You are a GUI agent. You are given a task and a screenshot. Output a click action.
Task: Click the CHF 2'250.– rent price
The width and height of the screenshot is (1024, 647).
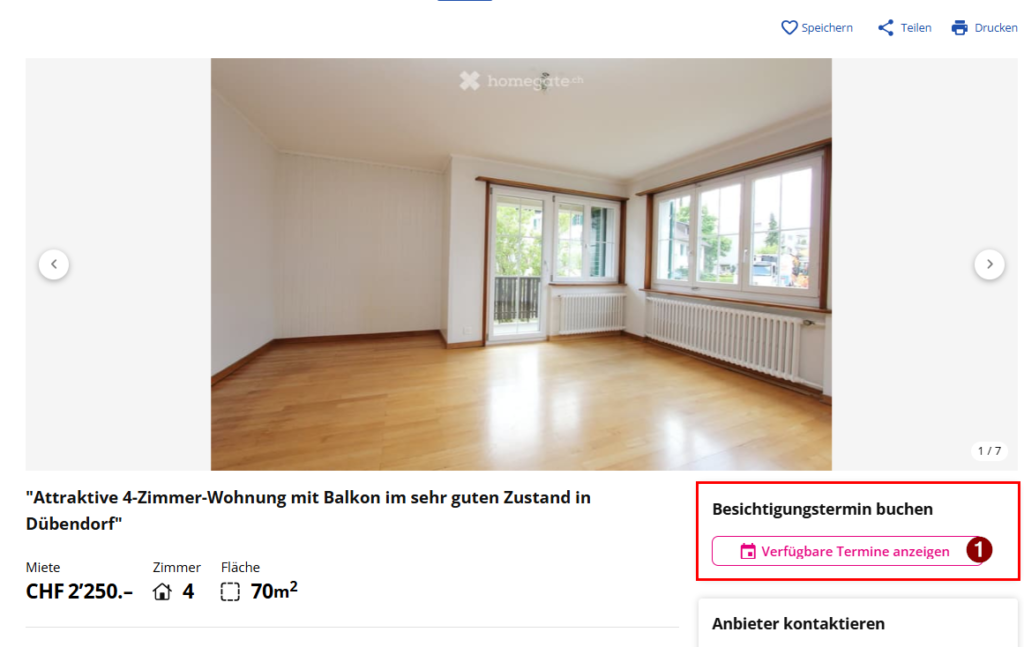tap(79, 592)
